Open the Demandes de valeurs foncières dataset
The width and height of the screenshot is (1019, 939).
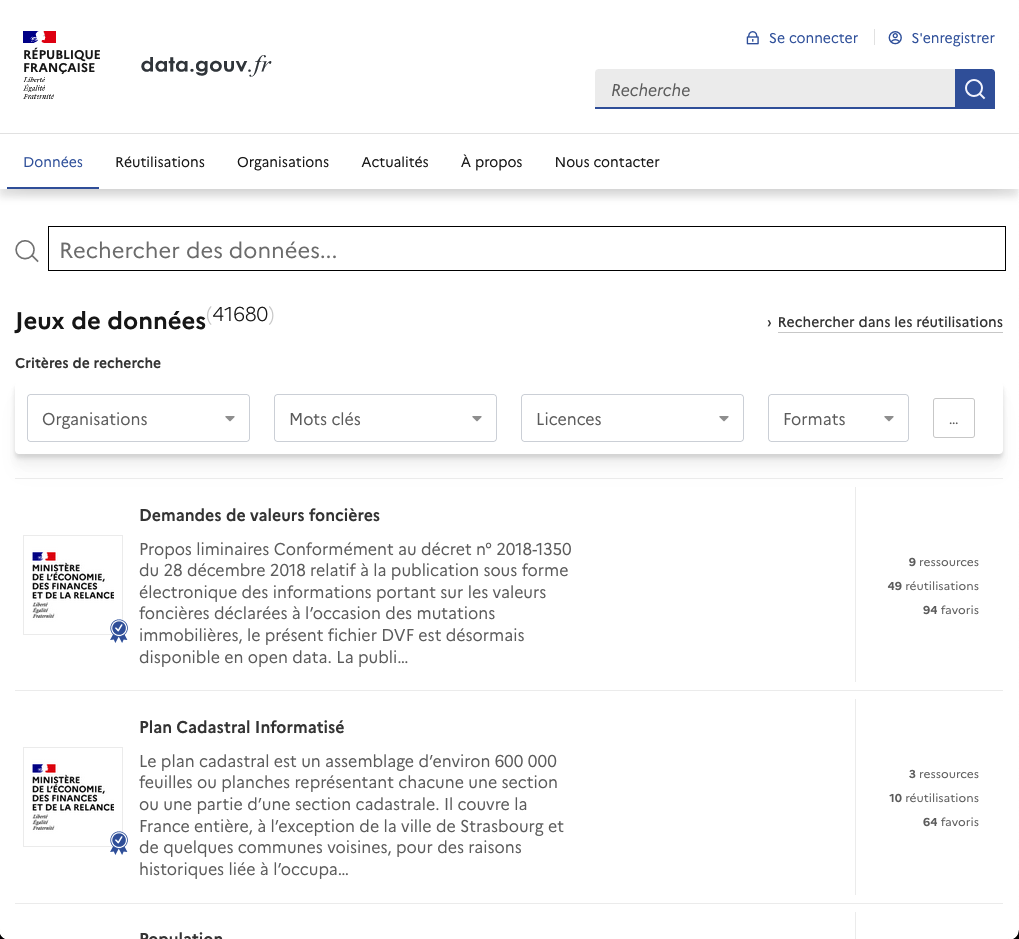259,515
